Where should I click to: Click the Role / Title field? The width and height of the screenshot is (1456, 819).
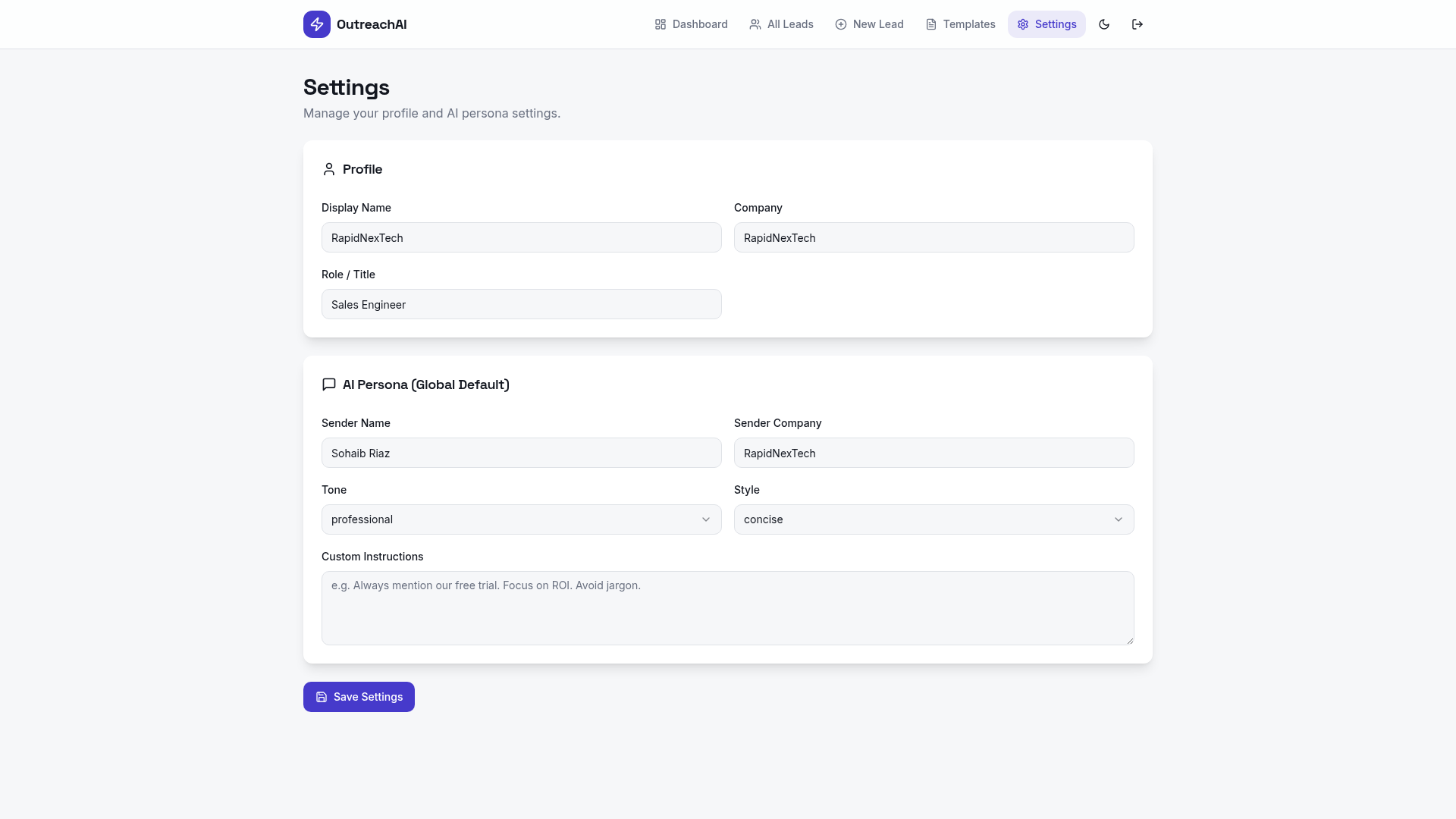pyautogui.click(x=522, y=304)
